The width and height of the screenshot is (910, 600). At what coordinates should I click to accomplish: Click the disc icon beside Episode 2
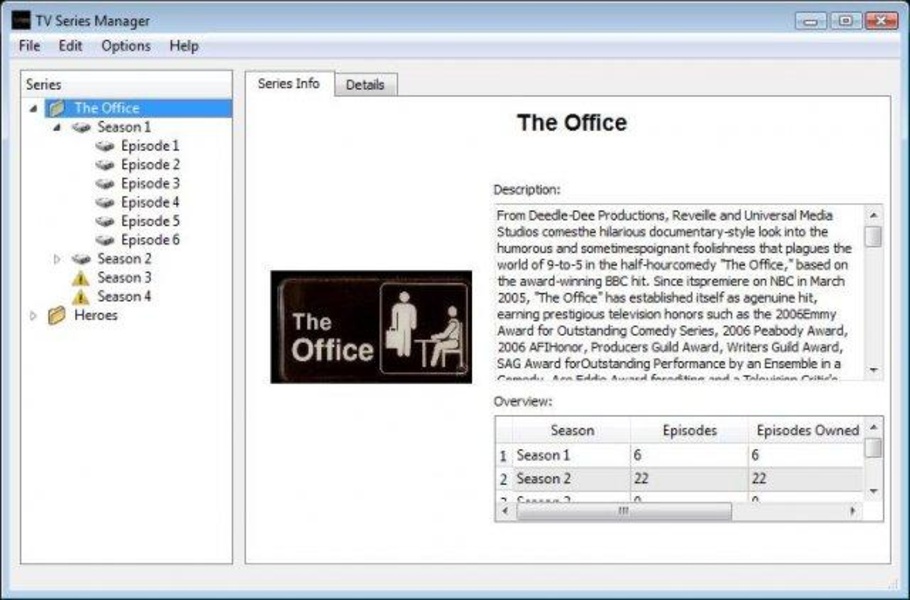[x=105, y=165]
